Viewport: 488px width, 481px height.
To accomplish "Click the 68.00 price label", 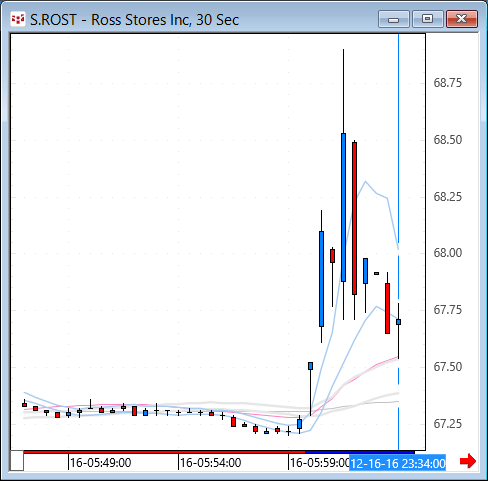I will 447,253.
